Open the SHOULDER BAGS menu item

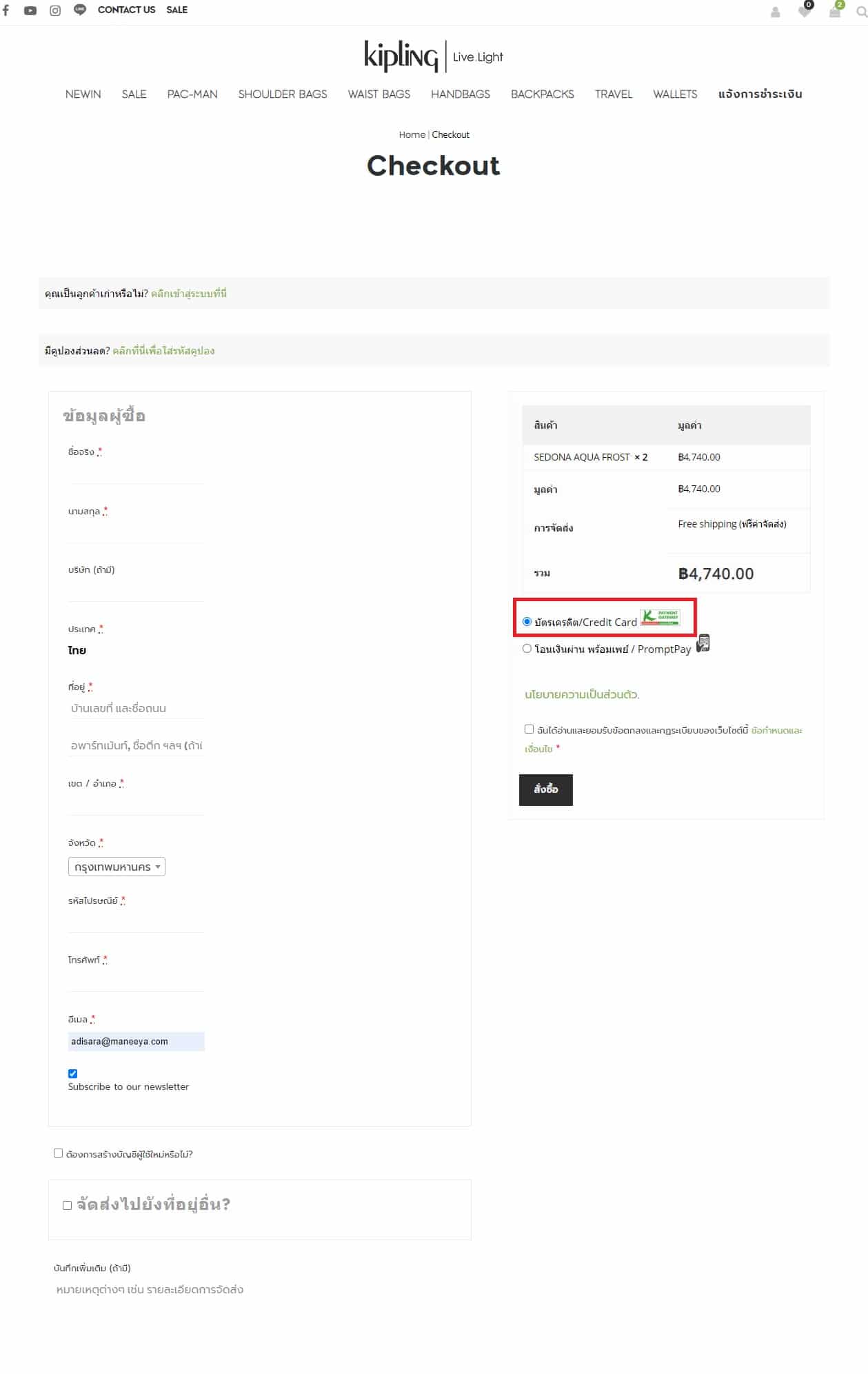pos(282,94)
